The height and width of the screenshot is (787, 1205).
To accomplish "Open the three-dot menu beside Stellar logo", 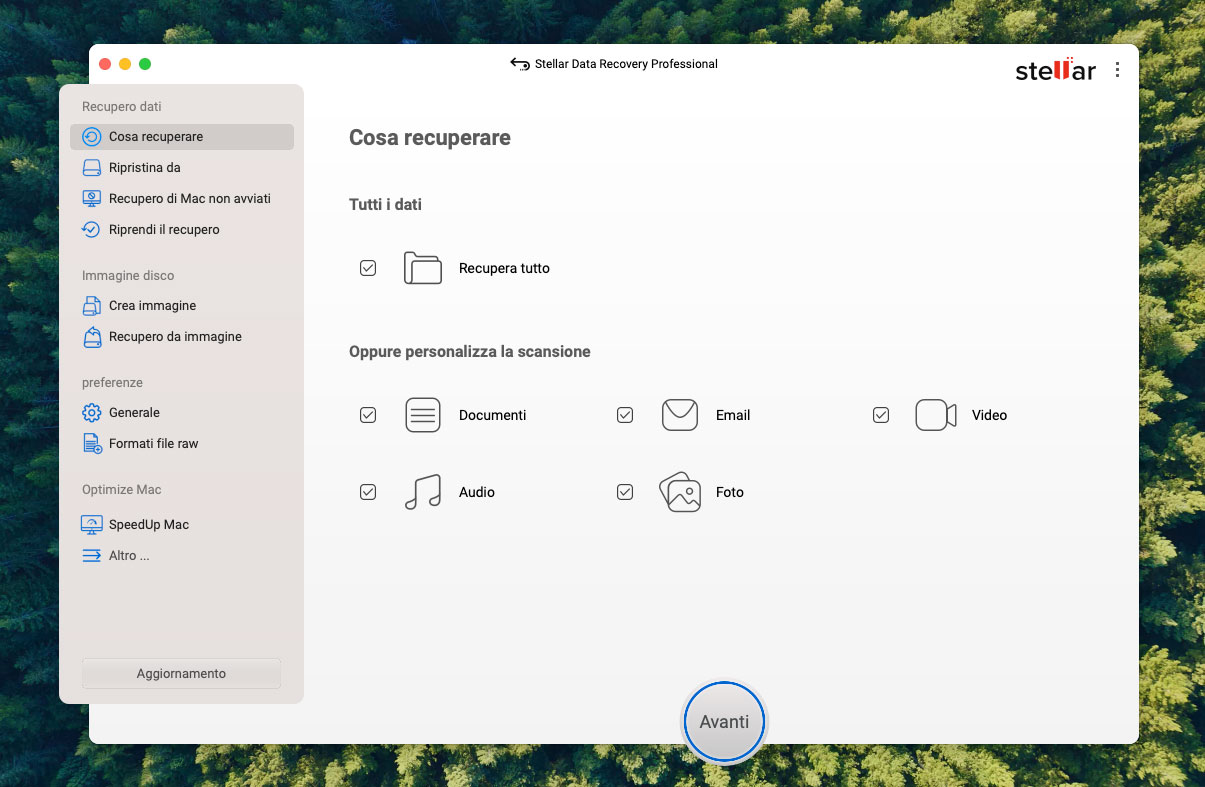I will pos(1117,70).
